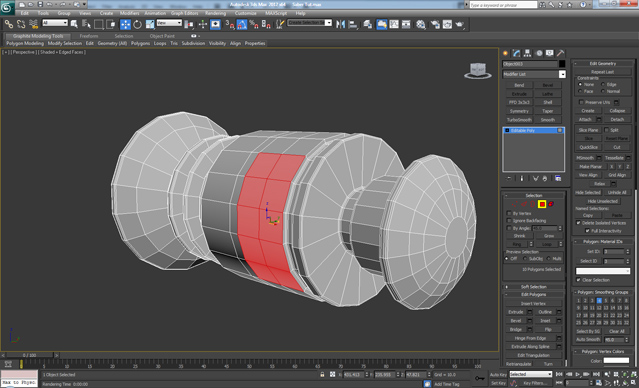639x388 pixels.
Task: Open Select by Name list icon
Action: [86, 24]
